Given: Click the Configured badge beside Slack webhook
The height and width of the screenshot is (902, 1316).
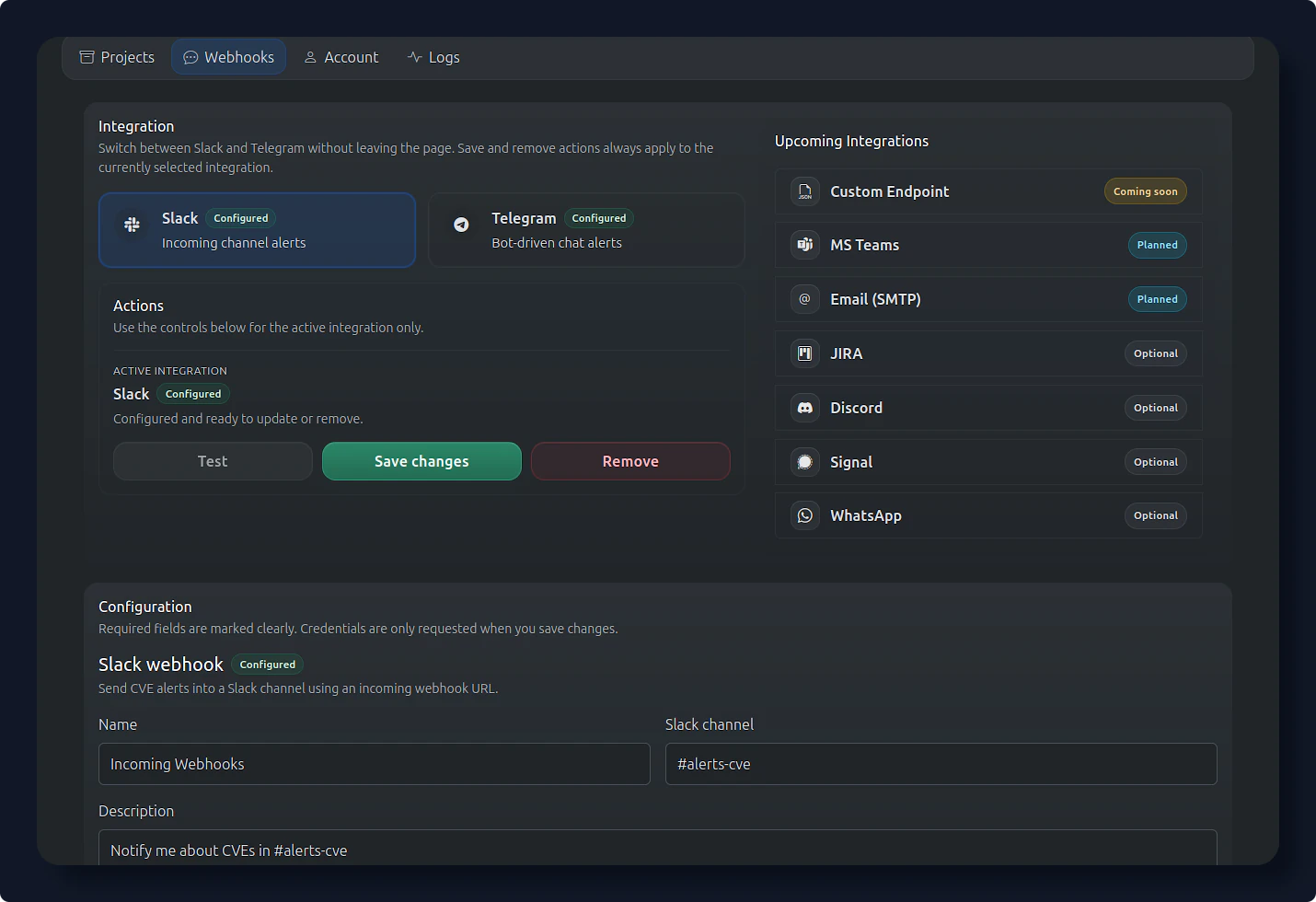Looking at the screenshot, I should click(x=268, y=665).
